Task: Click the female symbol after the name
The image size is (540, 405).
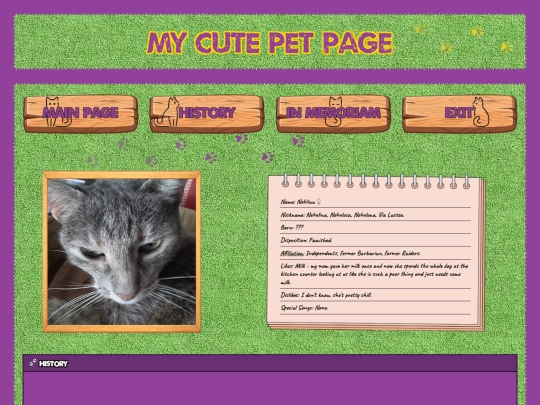Action: [319, 201]
